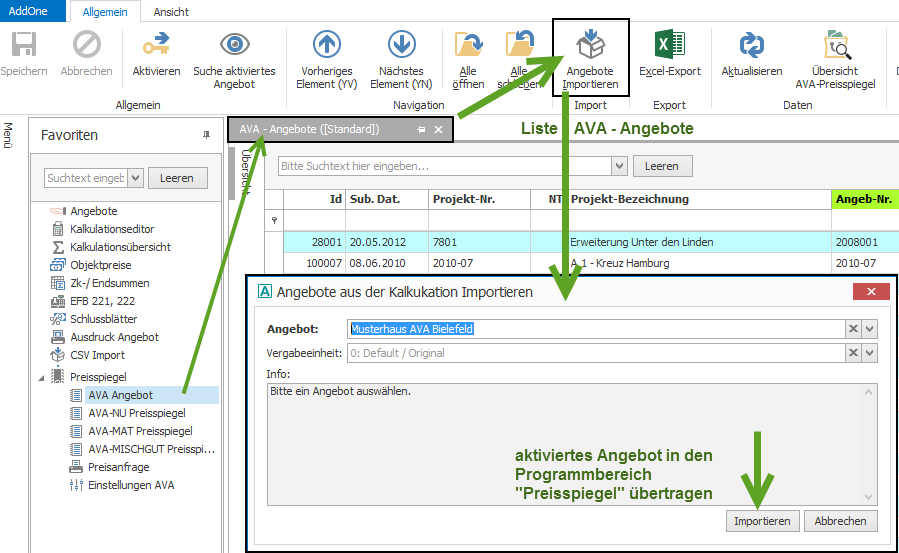Collapse the Preisspiegel tree node
The image size is (899, 553).
coord(42,377)
